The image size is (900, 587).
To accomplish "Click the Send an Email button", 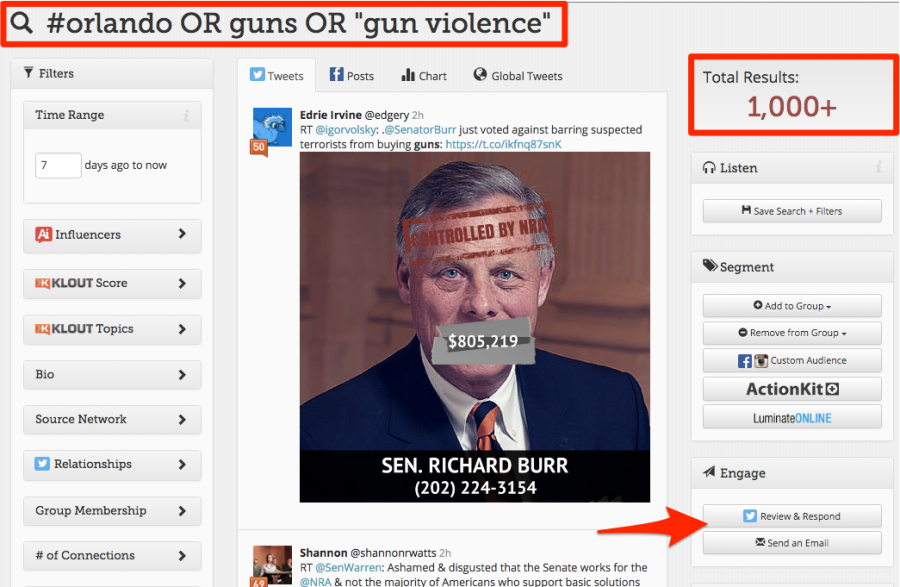I will pos(792,543).
